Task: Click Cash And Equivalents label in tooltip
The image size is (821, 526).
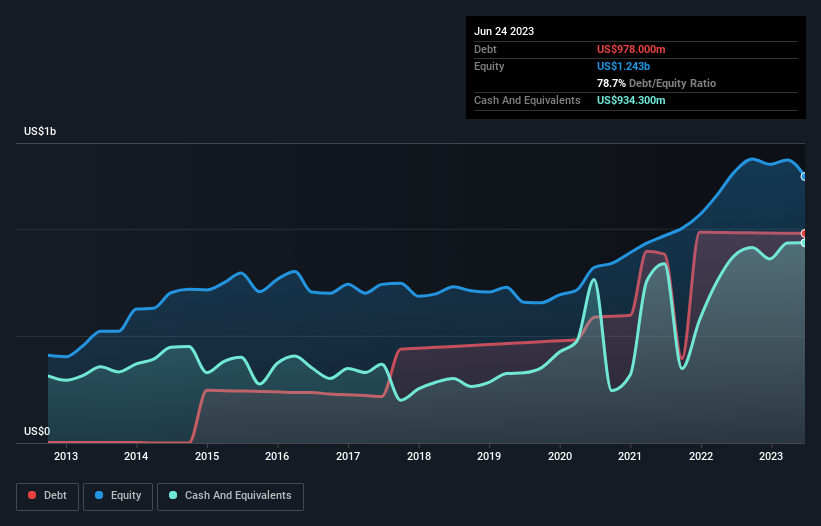Action: point(527,100)
